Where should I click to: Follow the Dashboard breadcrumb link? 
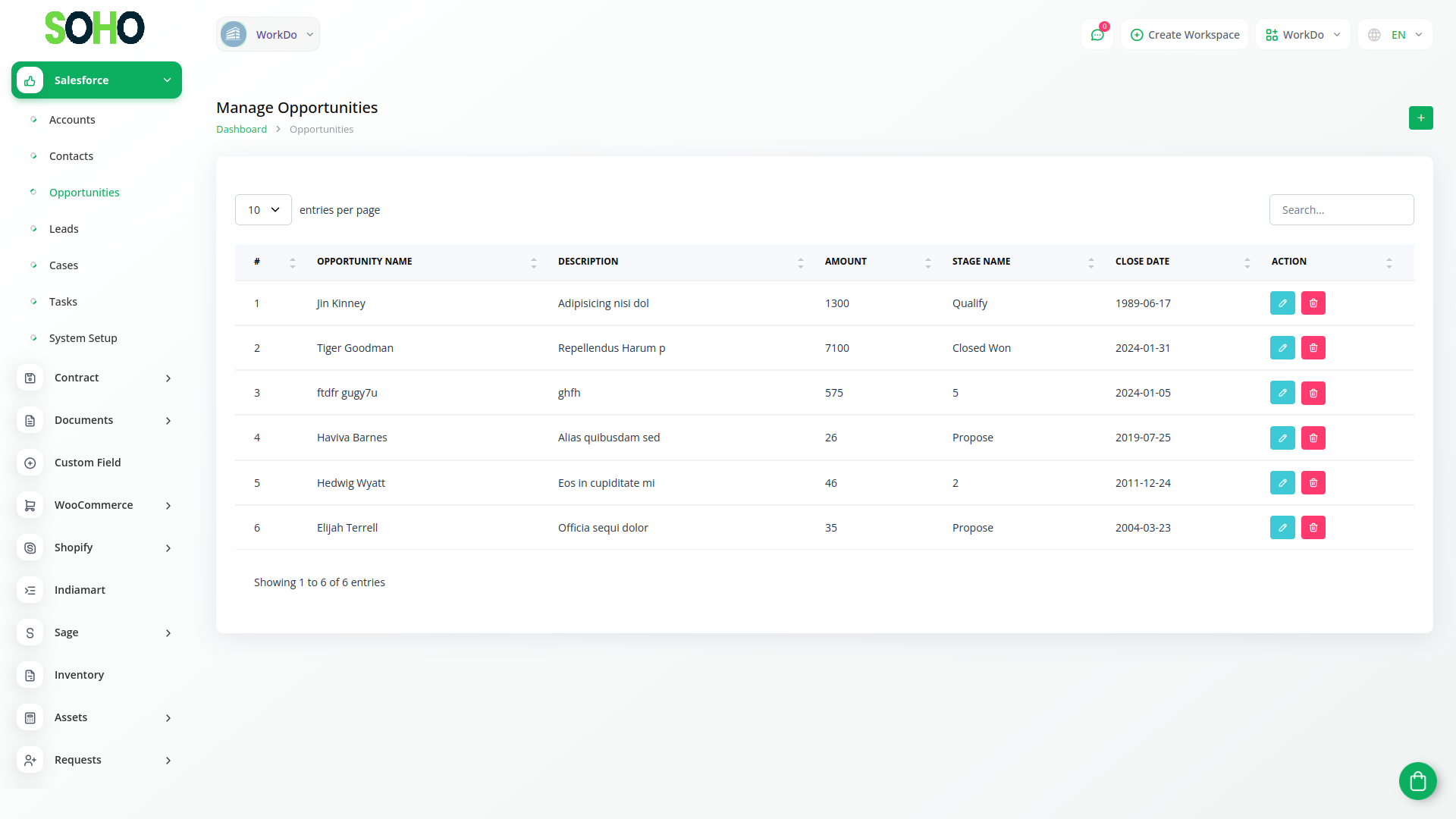coord(241,130)
